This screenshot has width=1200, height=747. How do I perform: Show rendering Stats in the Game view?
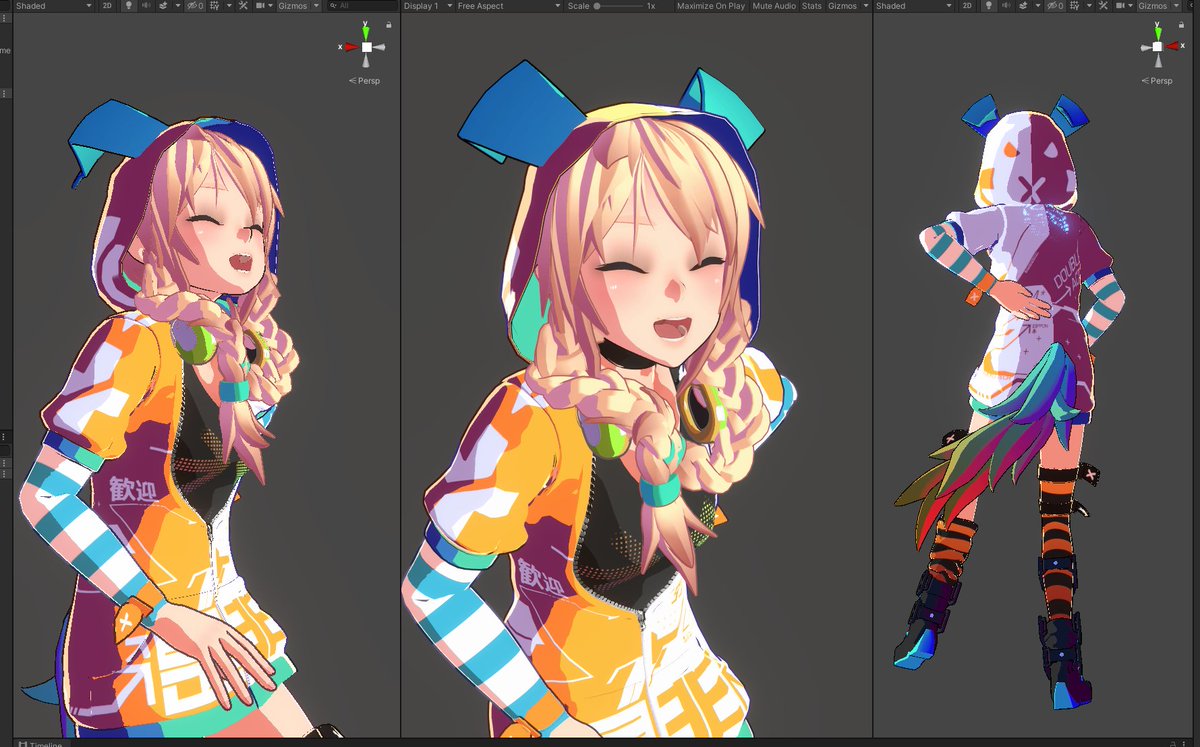810,6
